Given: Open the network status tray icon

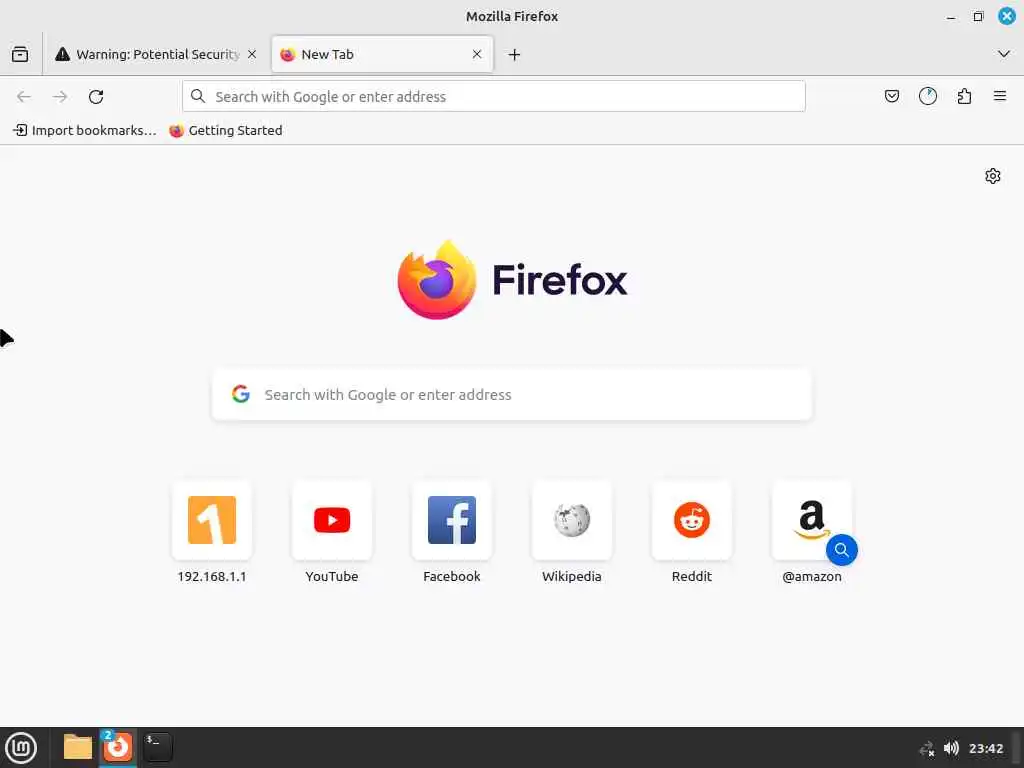Looking at the screenshot, I should pyautogui.click(x=927, y=748).
